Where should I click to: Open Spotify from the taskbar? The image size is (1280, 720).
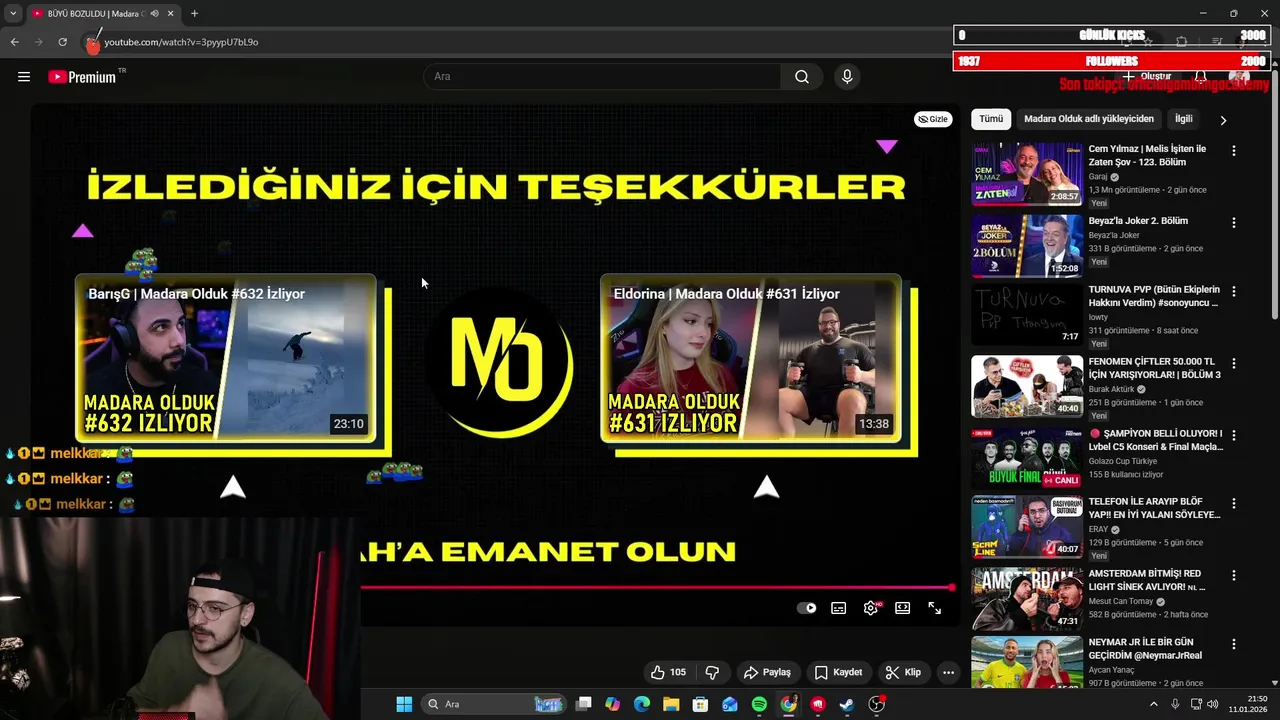click(759, 704)
